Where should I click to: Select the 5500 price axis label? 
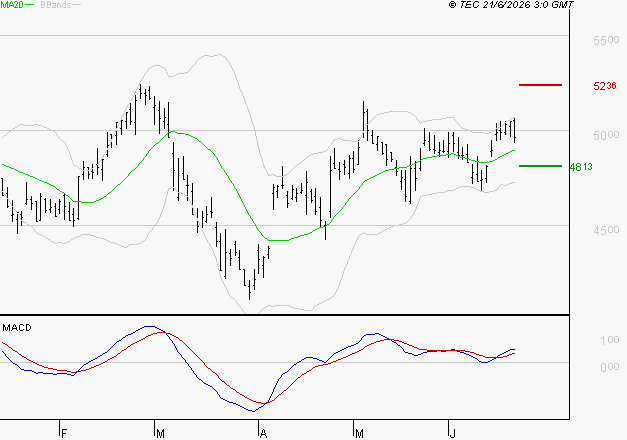coord(606,40)
